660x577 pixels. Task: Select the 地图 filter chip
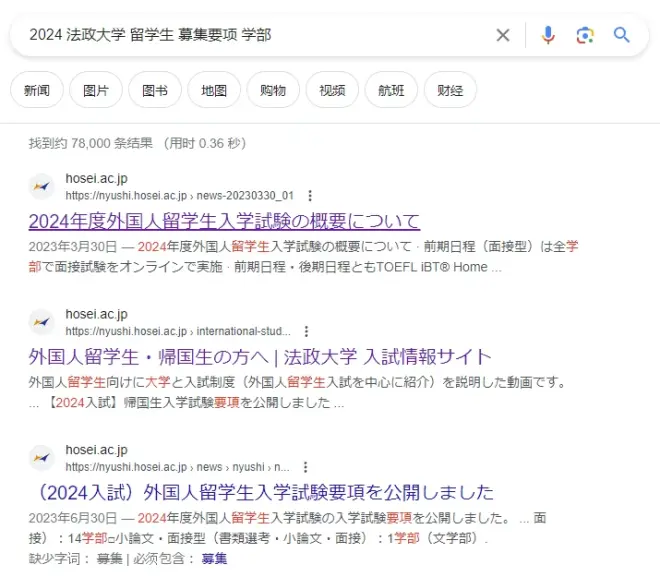pyautogui.click(x=214, y=90)
